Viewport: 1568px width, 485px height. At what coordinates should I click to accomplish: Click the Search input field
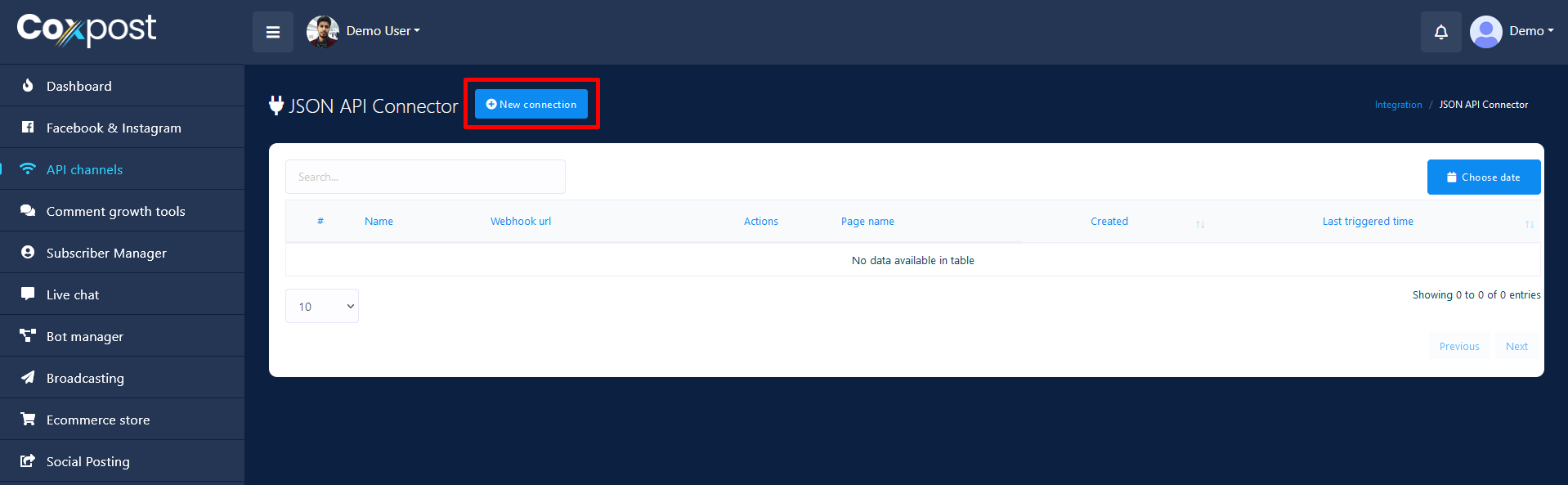(425, 177)
